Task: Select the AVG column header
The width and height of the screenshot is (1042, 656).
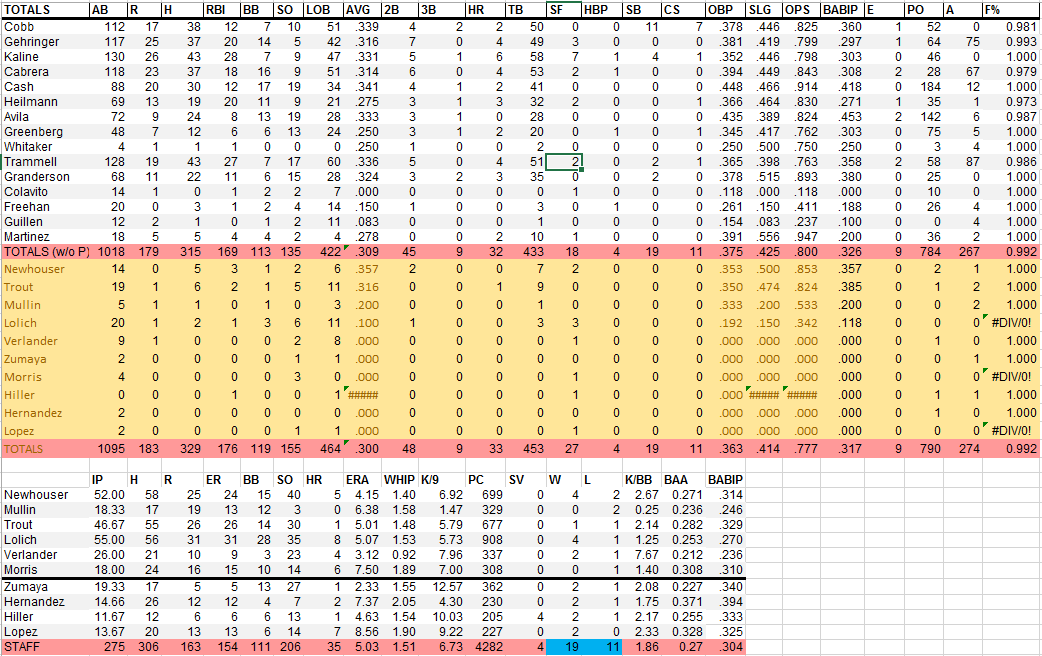Action: tap(362, 10)
